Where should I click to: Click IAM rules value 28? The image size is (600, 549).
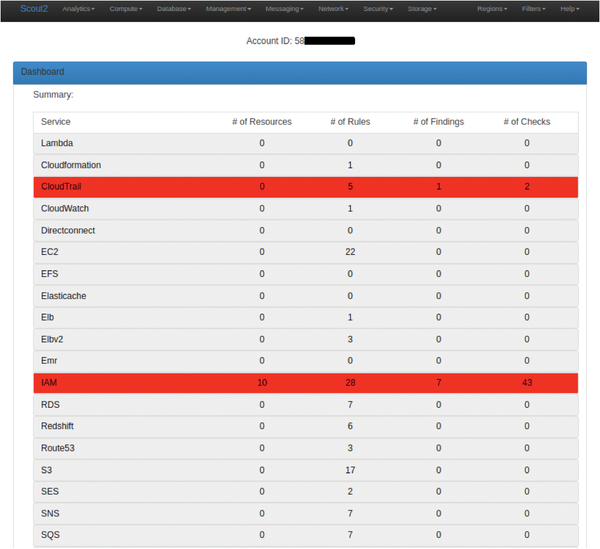[351, 383]
